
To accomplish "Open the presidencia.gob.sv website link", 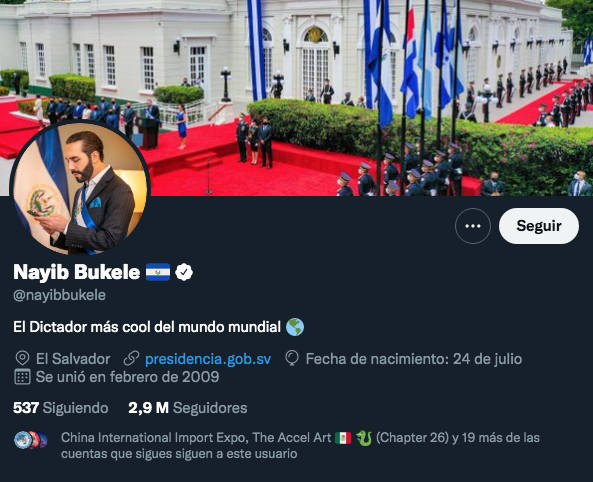I will pyautogui.click(x=208, y=359).
